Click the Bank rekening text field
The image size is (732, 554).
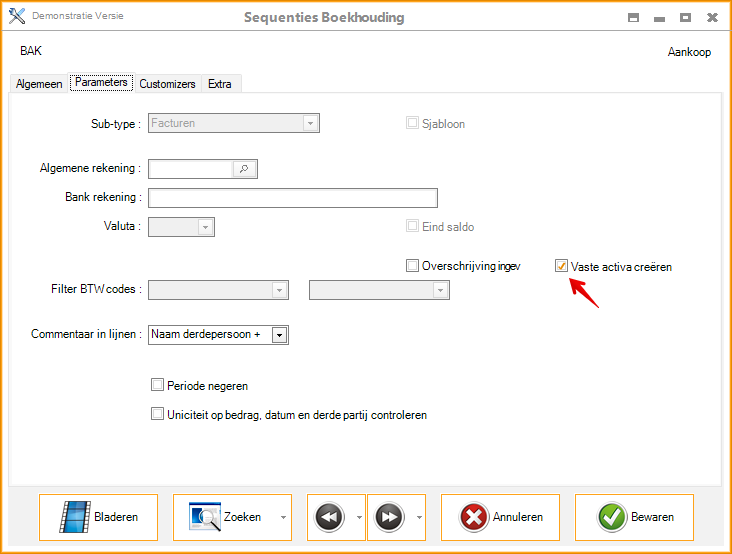point(292,197)
